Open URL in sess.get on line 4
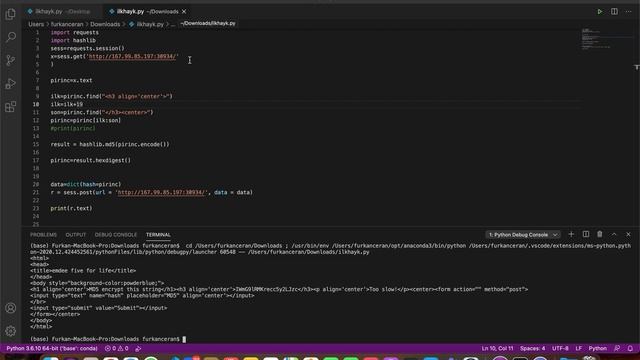This screenshot has height=360, width=640. pos(132,56)
